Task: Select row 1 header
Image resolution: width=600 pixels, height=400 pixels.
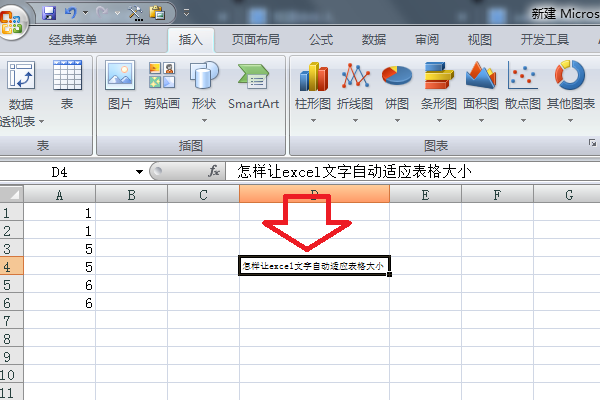Action: pos(11,212)
